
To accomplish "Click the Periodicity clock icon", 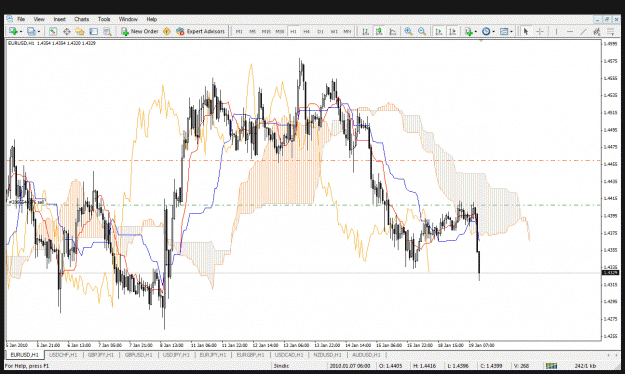I will tap(486, 31).
